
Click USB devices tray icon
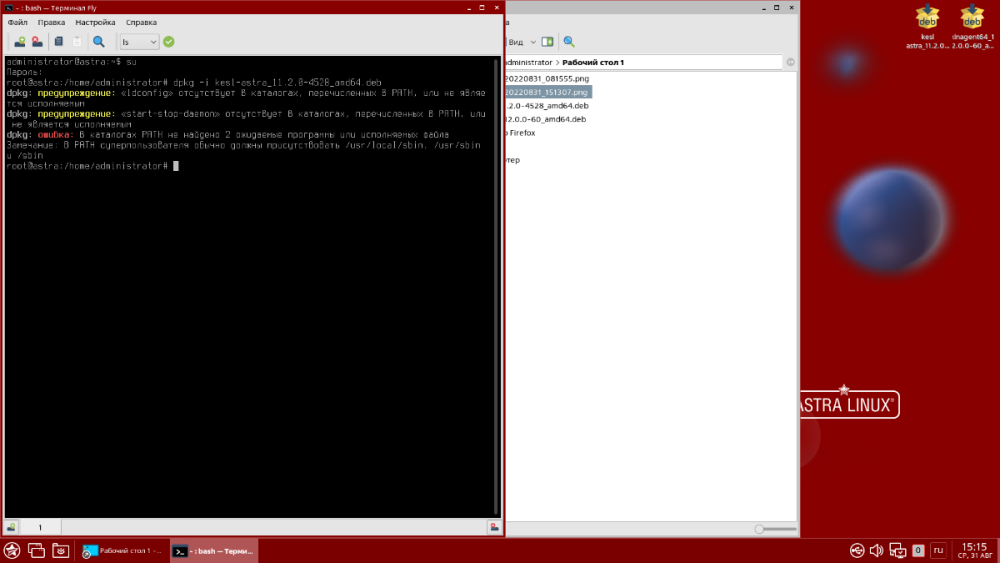point(857,550)
